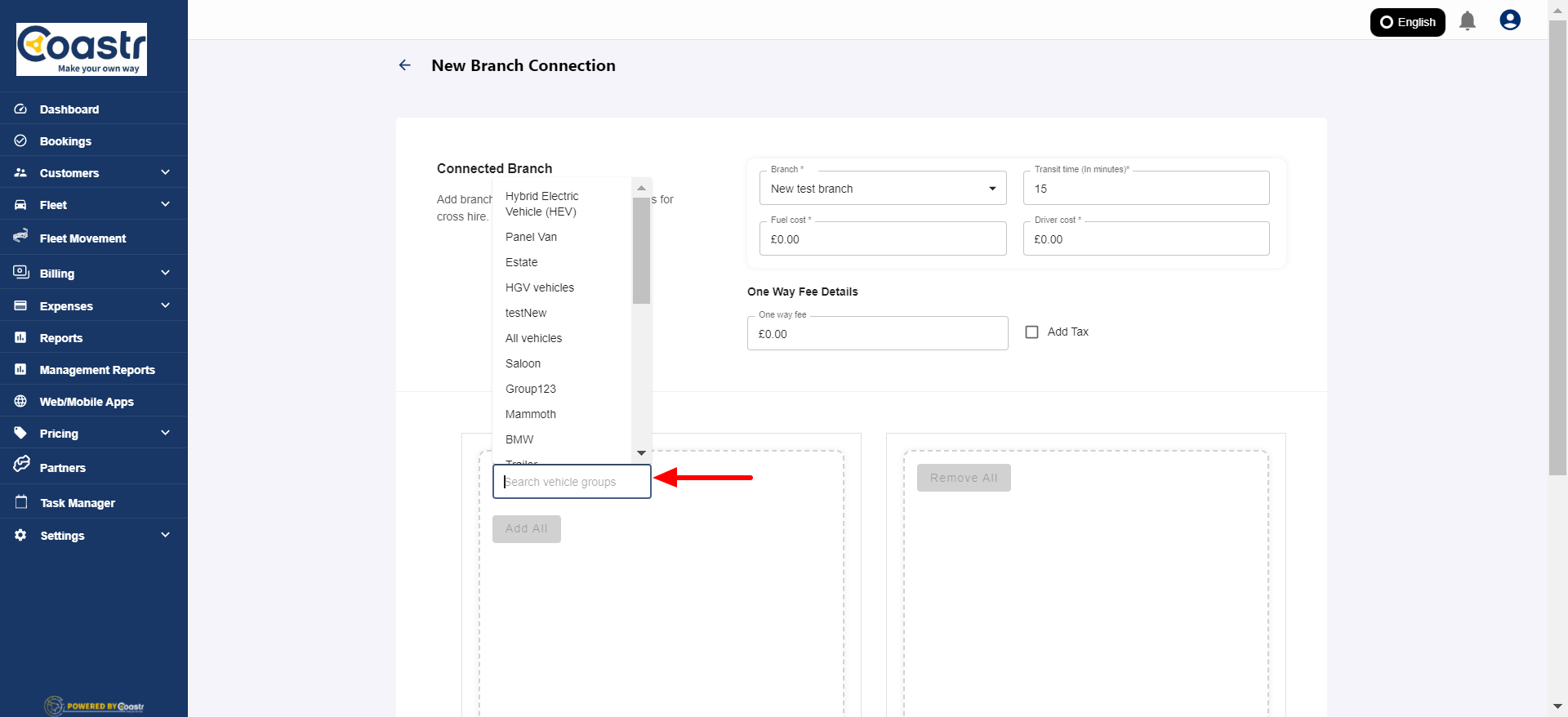The width and height of the screenshot is (1568, 717).
Task: Click the Dashboard gauge icon in sidebar
Action: pyautogui.click(x=20, y=109)
